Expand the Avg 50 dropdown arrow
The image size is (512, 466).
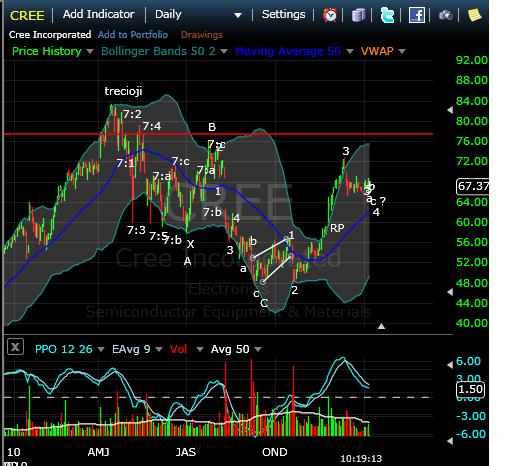click(258, 349)
